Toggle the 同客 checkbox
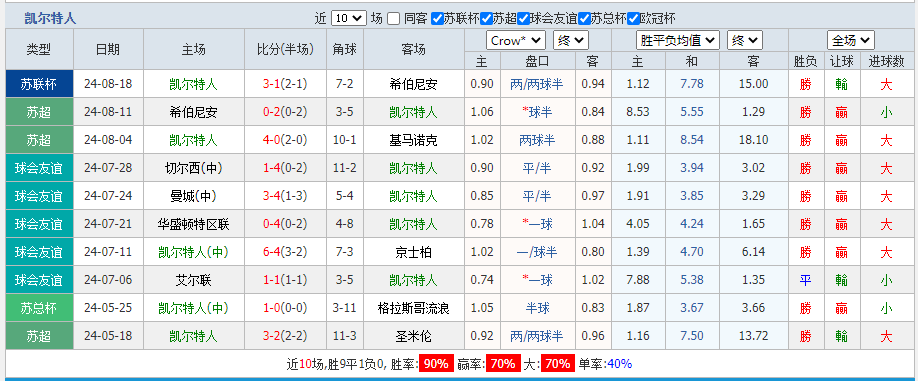 [x=394, y=19]
